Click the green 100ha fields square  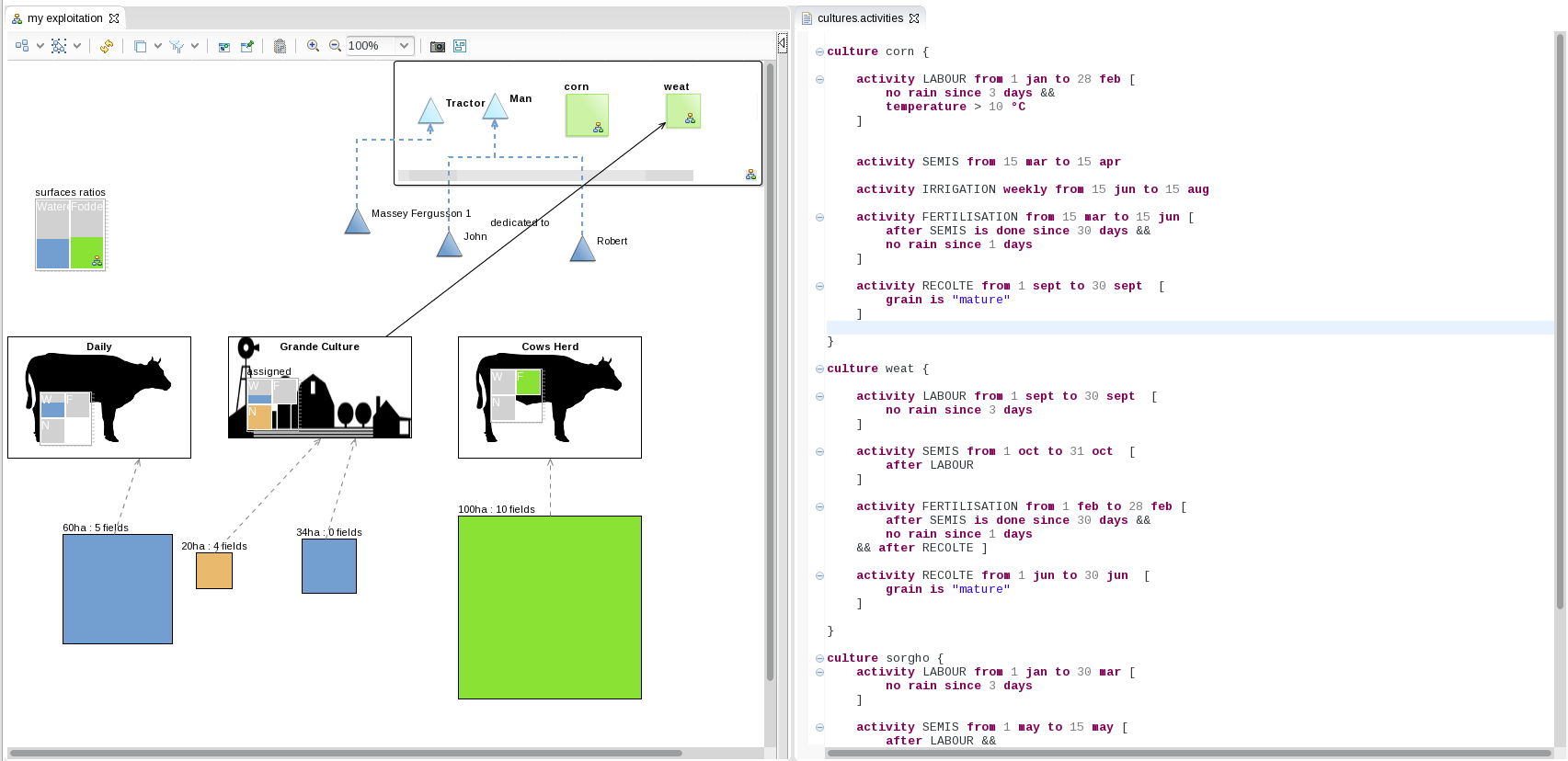pyautogui.click(x=549, y=607)
